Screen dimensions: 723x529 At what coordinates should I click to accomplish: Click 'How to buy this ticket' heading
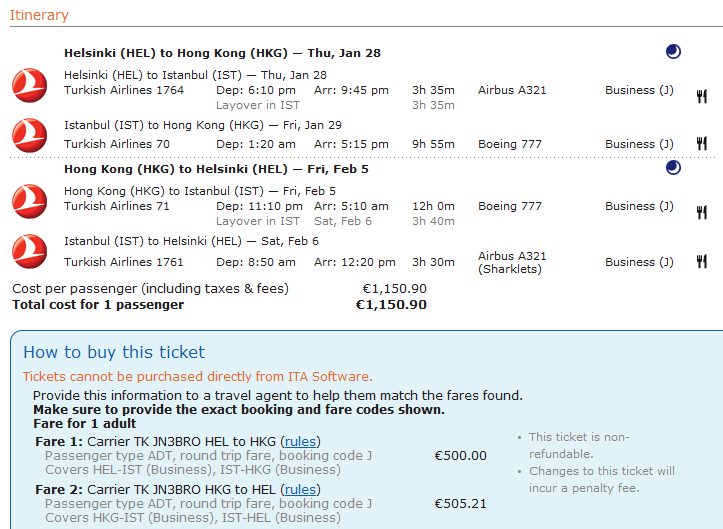[x=114, y=352]
